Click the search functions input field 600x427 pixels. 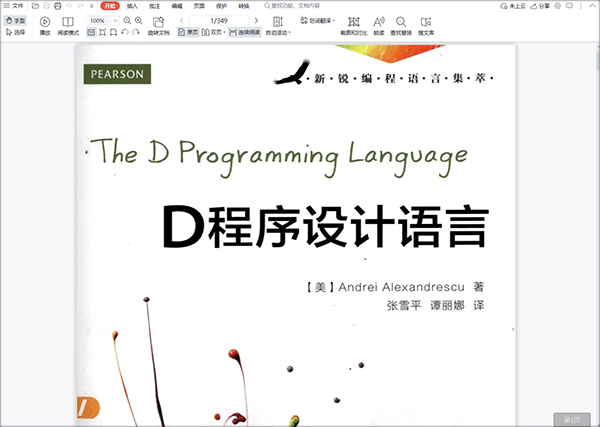pos(292,6)
